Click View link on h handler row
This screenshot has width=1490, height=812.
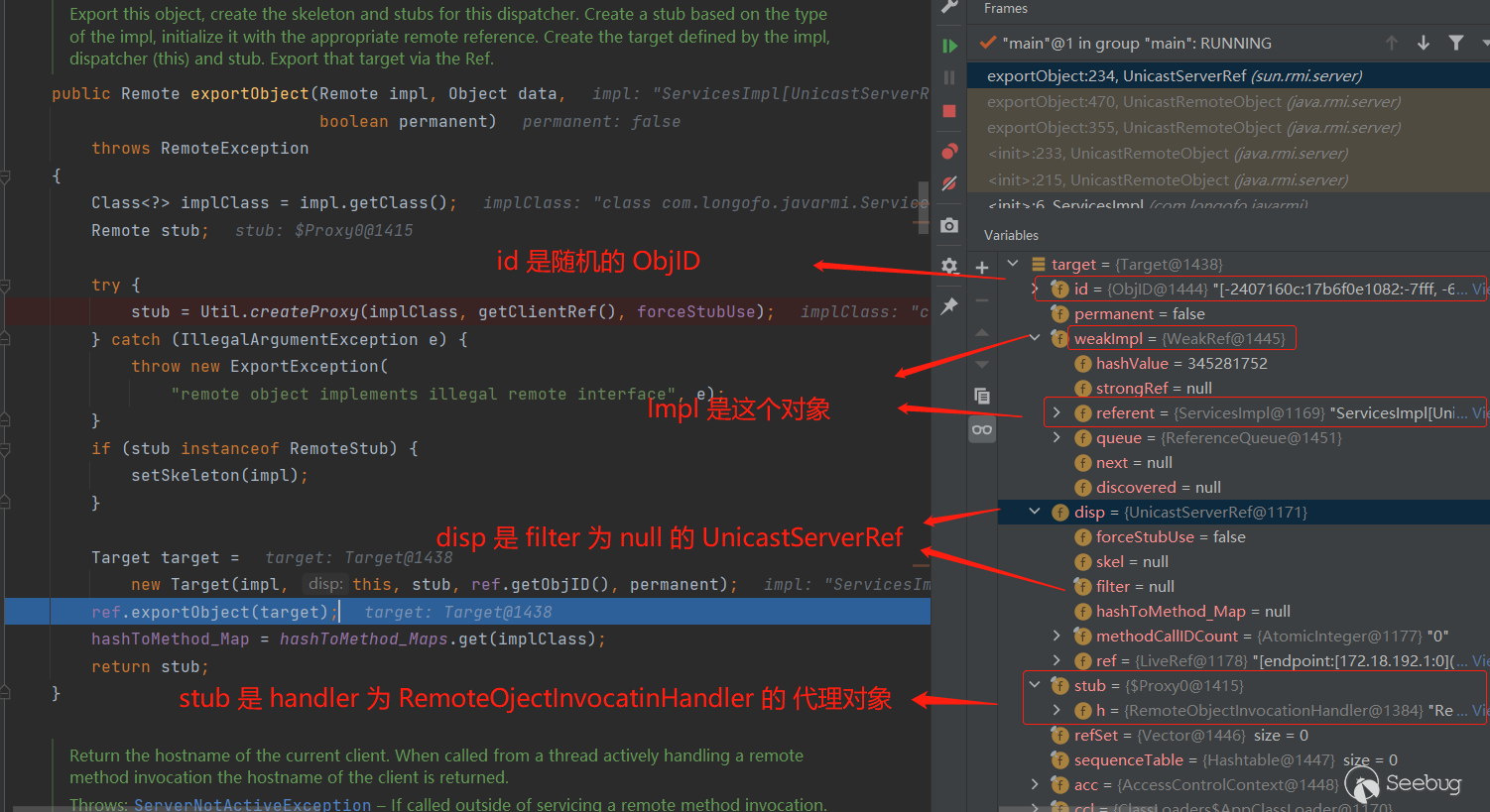[1480, 710]
